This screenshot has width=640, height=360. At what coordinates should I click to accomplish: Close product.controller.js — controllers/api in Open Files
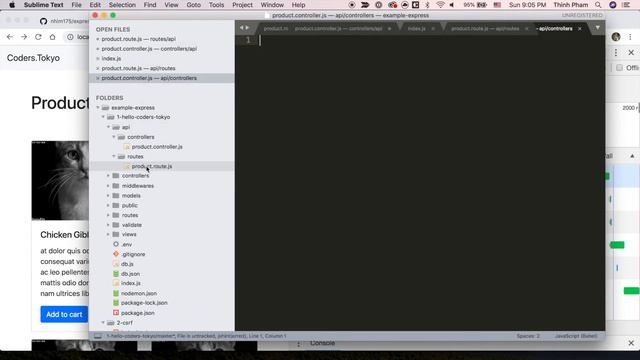[x=98, y=49]
